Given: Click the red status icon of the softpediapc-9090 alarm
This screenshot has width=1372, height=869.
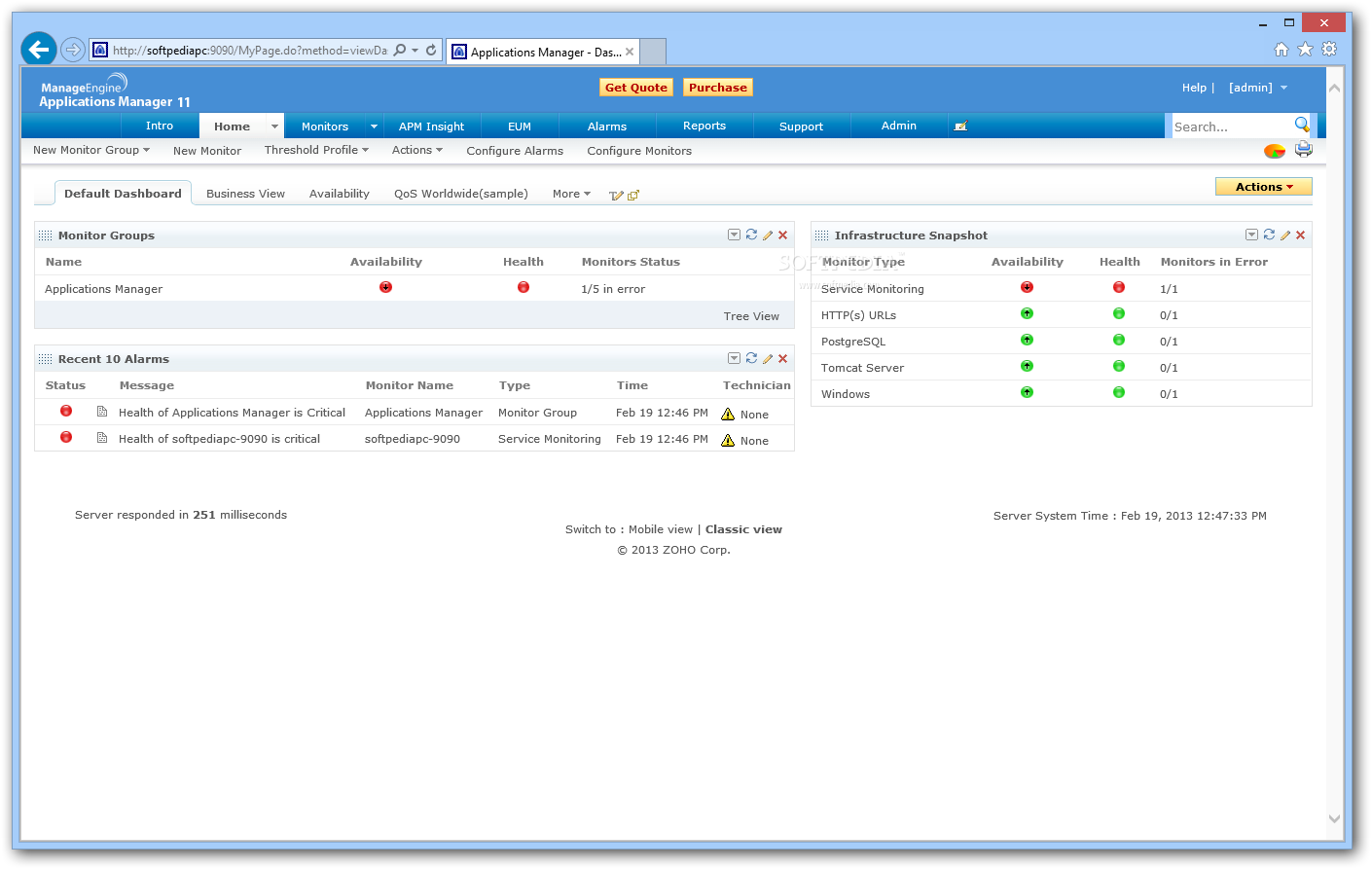Looking at the screenshot, I should tap(66, 437).
